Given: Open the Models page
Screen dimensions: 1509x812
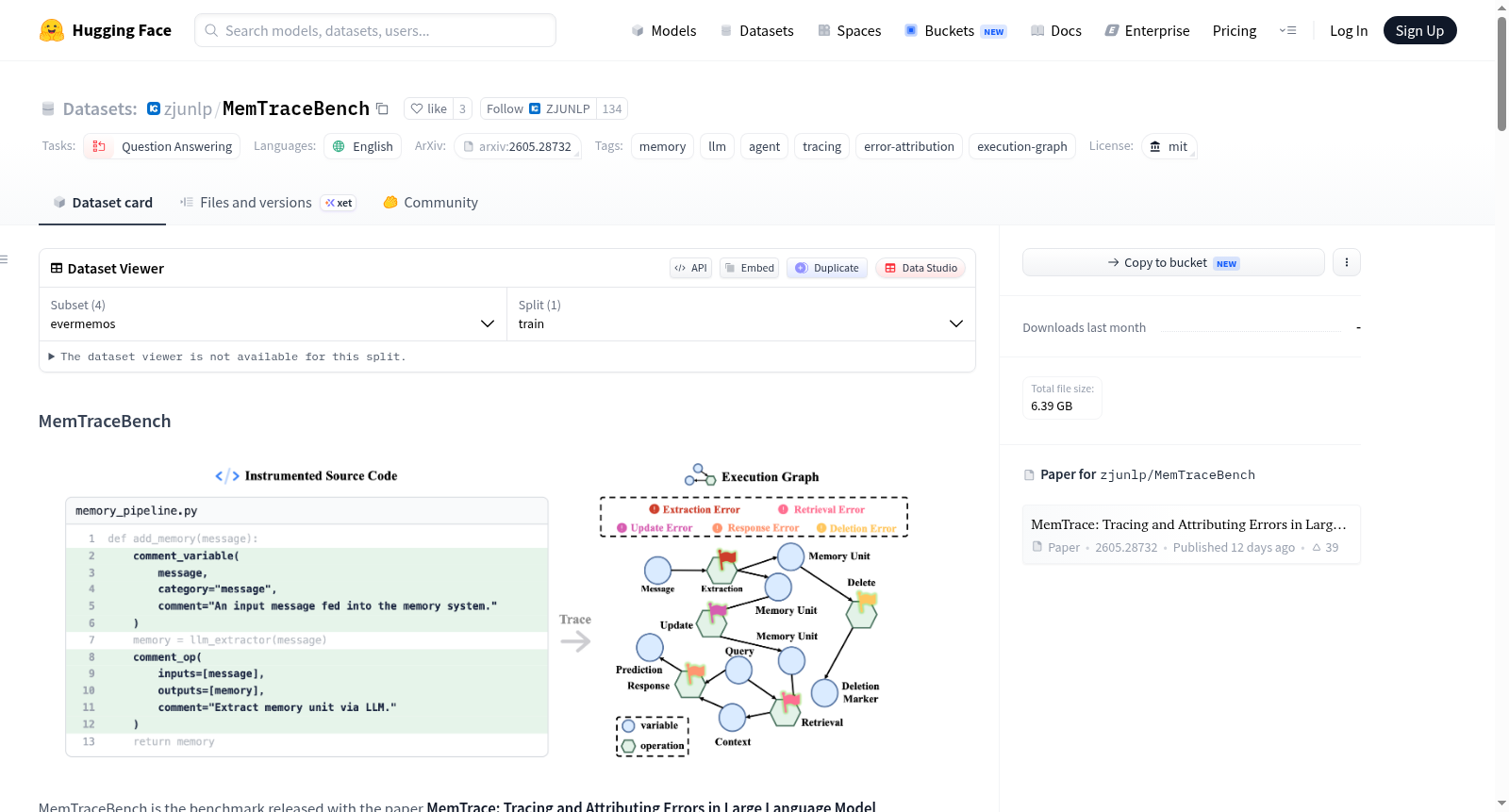Looking at the screenshot, I should pyautogui.click(x=664, y=30).
